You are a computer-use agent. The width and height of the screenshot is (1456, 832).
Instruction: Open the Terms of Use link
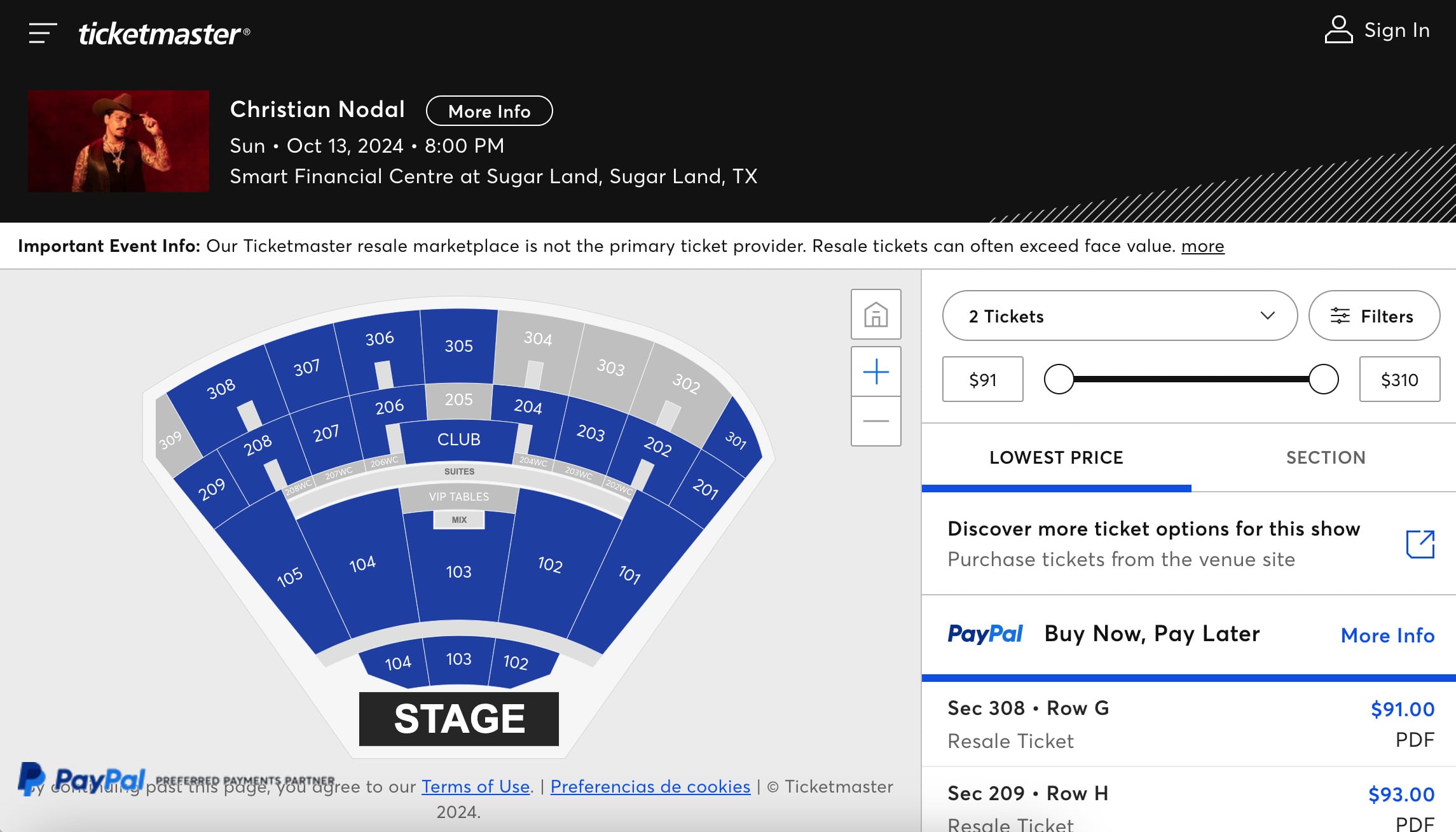point(475,787)
